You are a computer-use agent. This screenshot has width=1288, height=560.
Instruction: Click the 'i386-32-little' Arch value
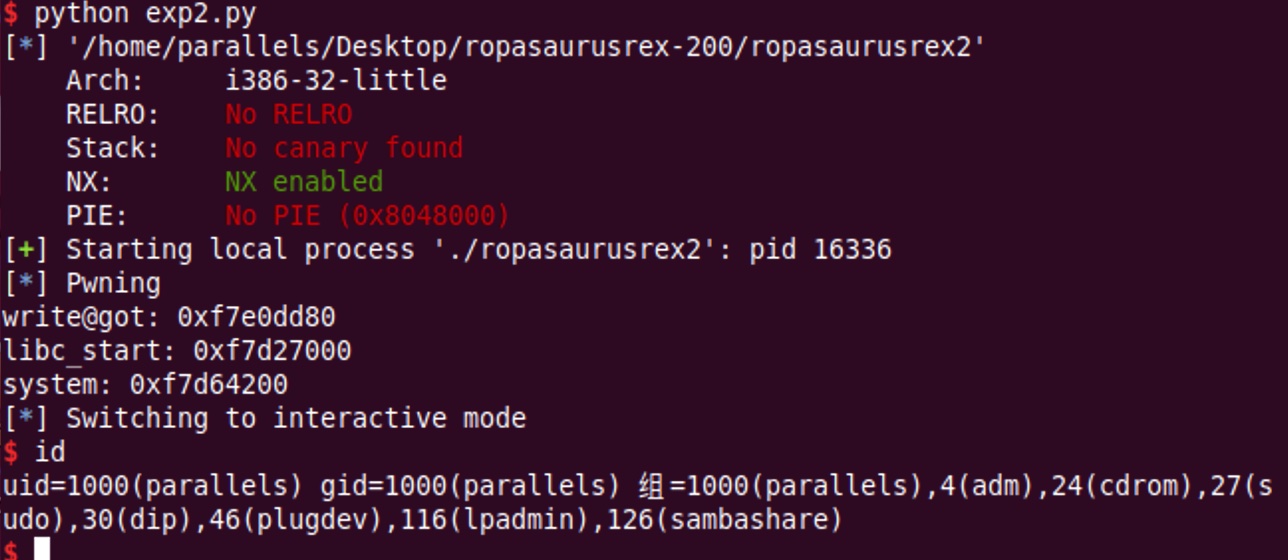336,81
